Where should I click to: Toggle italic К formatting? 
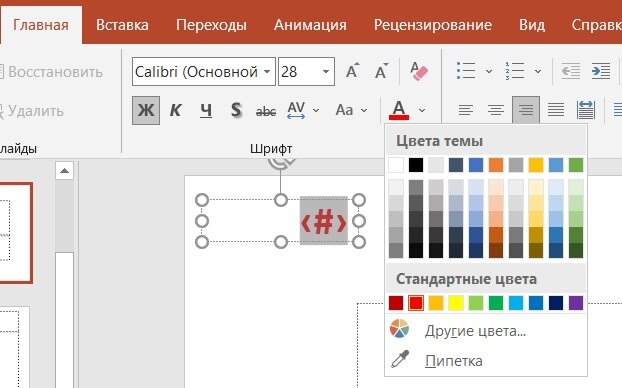(175, 110)
